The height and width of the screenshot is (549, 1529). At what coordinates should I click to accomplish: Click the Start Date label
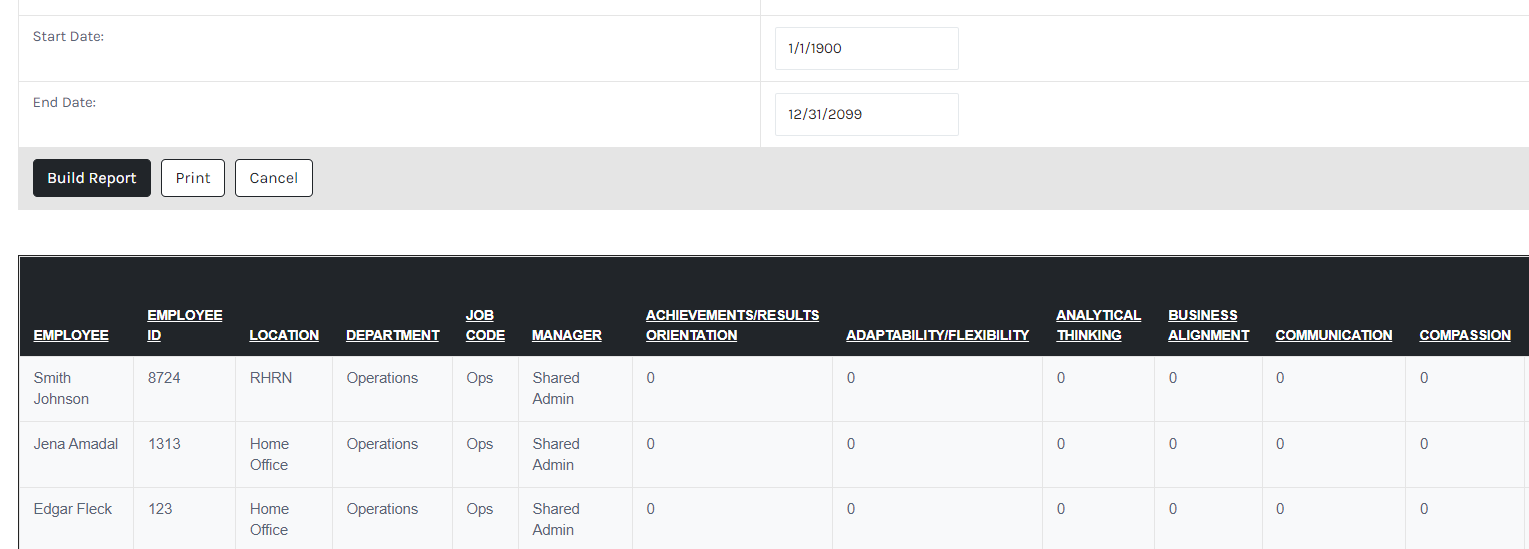tap(68, 36)
